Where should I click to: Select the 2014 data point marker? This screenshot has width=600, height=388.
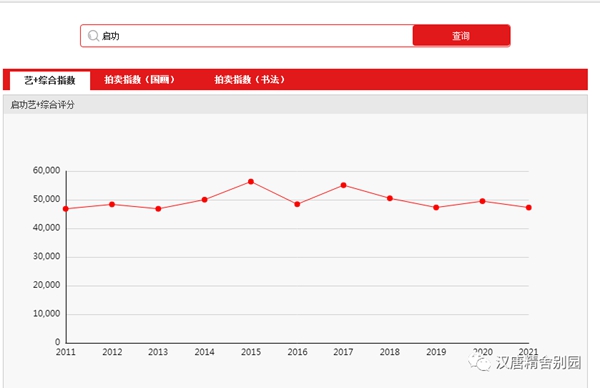click(204, 200)
